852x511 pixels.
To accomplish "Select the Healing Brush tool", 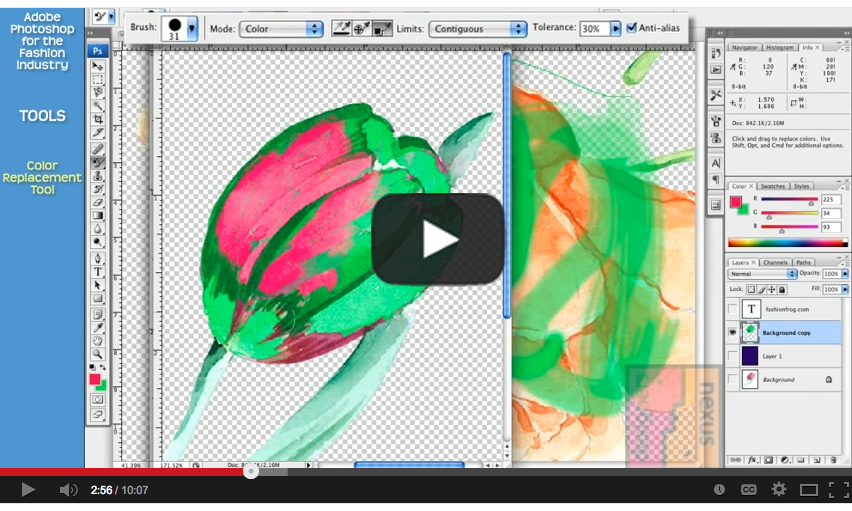I will coord(98,149).
